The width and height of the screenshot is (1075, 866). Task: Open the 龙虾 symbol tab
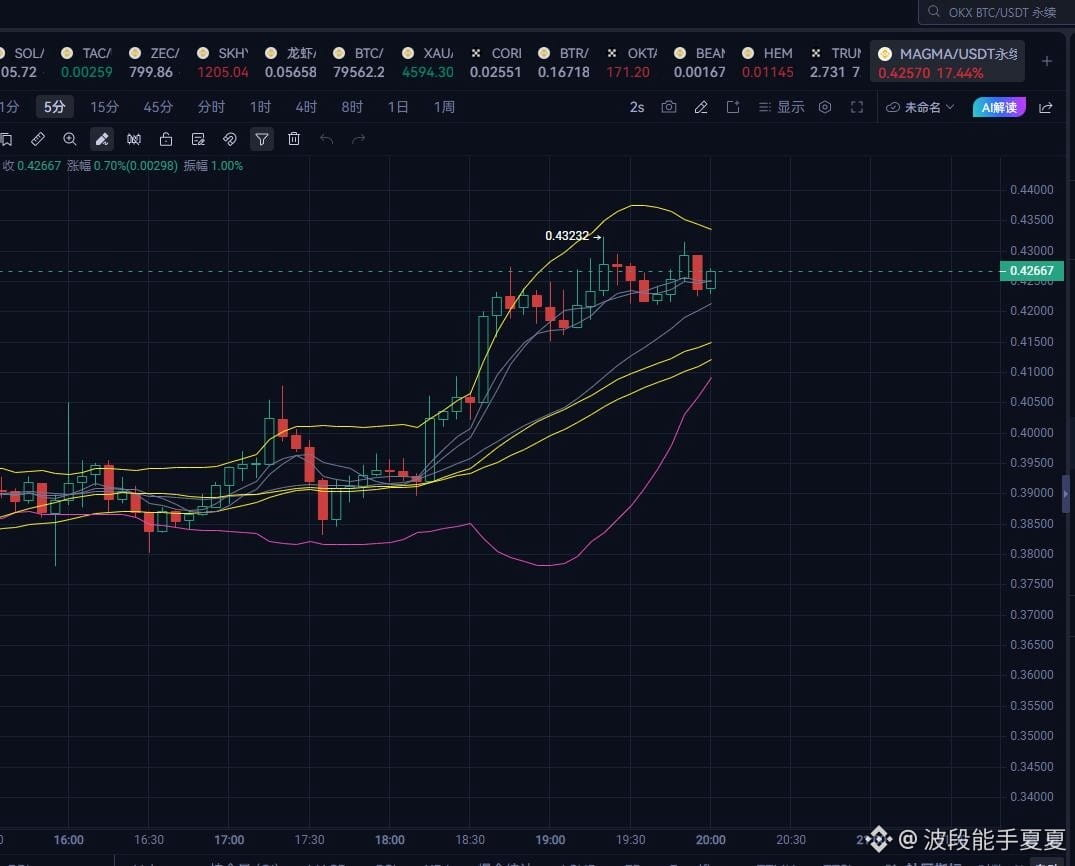pyautogui.click(x=291, y=62)
